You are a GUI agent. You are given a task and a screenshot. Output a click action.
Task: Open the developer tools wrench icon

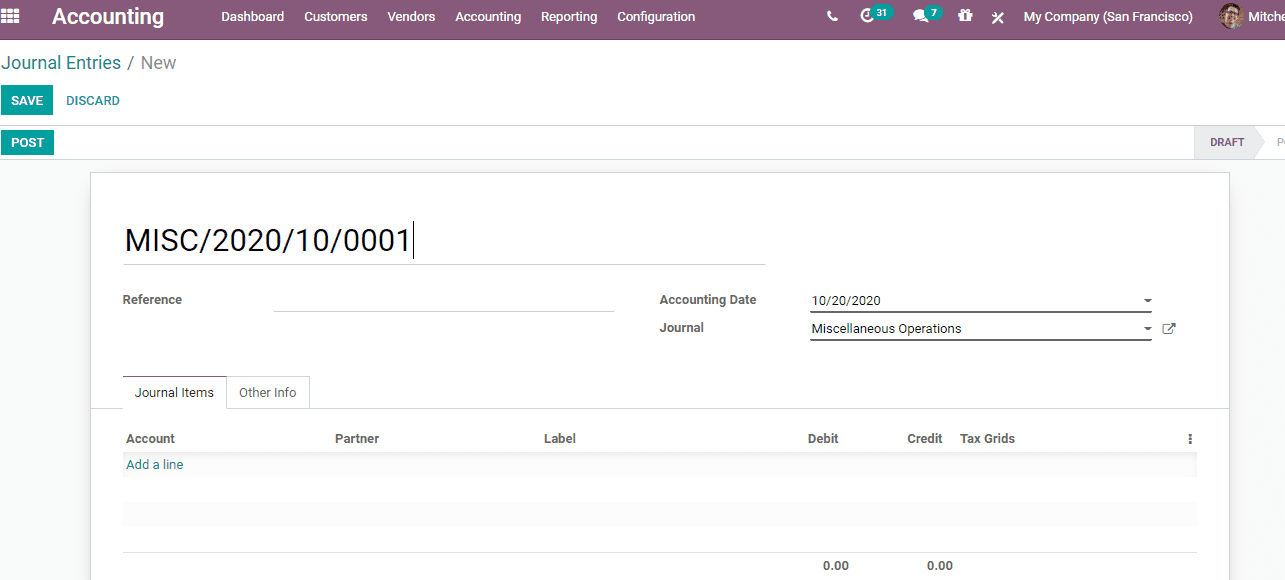tap(997, 17)
